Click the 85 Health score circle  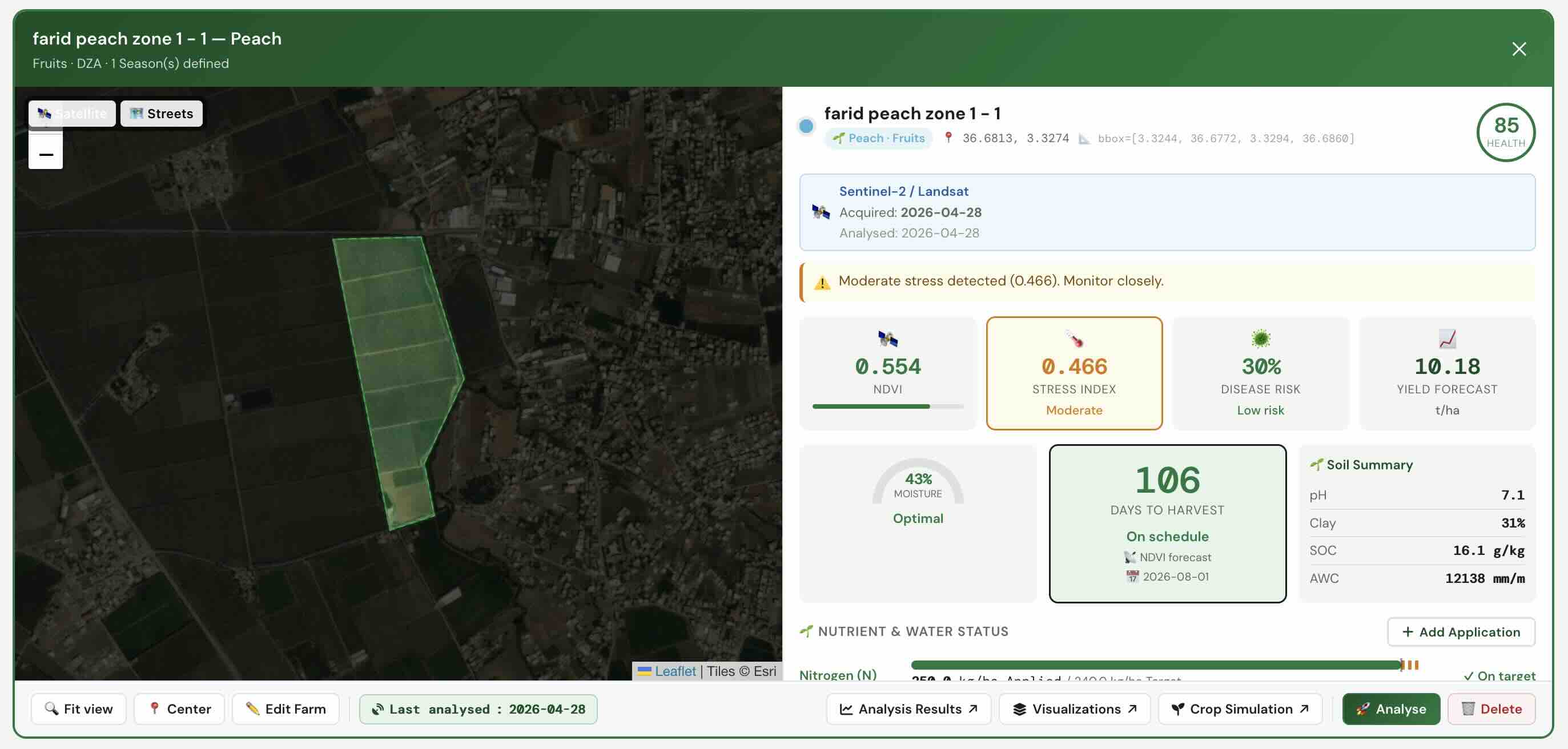[1506, 132]
